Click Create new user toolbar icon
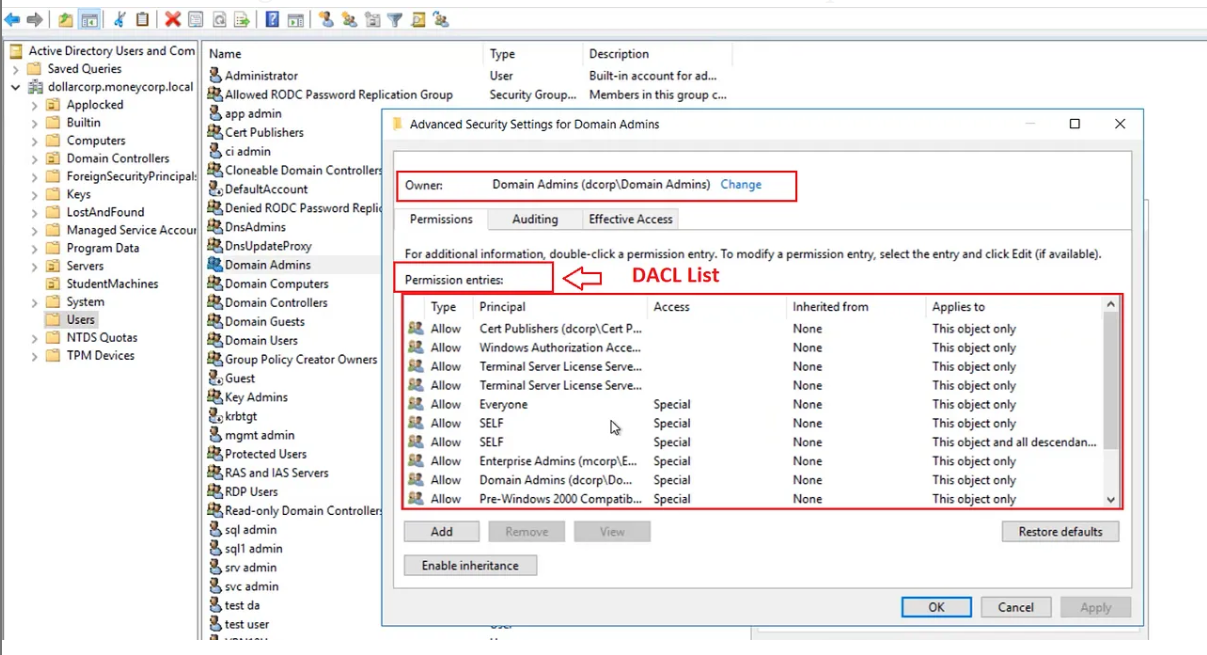 (326, 19)
